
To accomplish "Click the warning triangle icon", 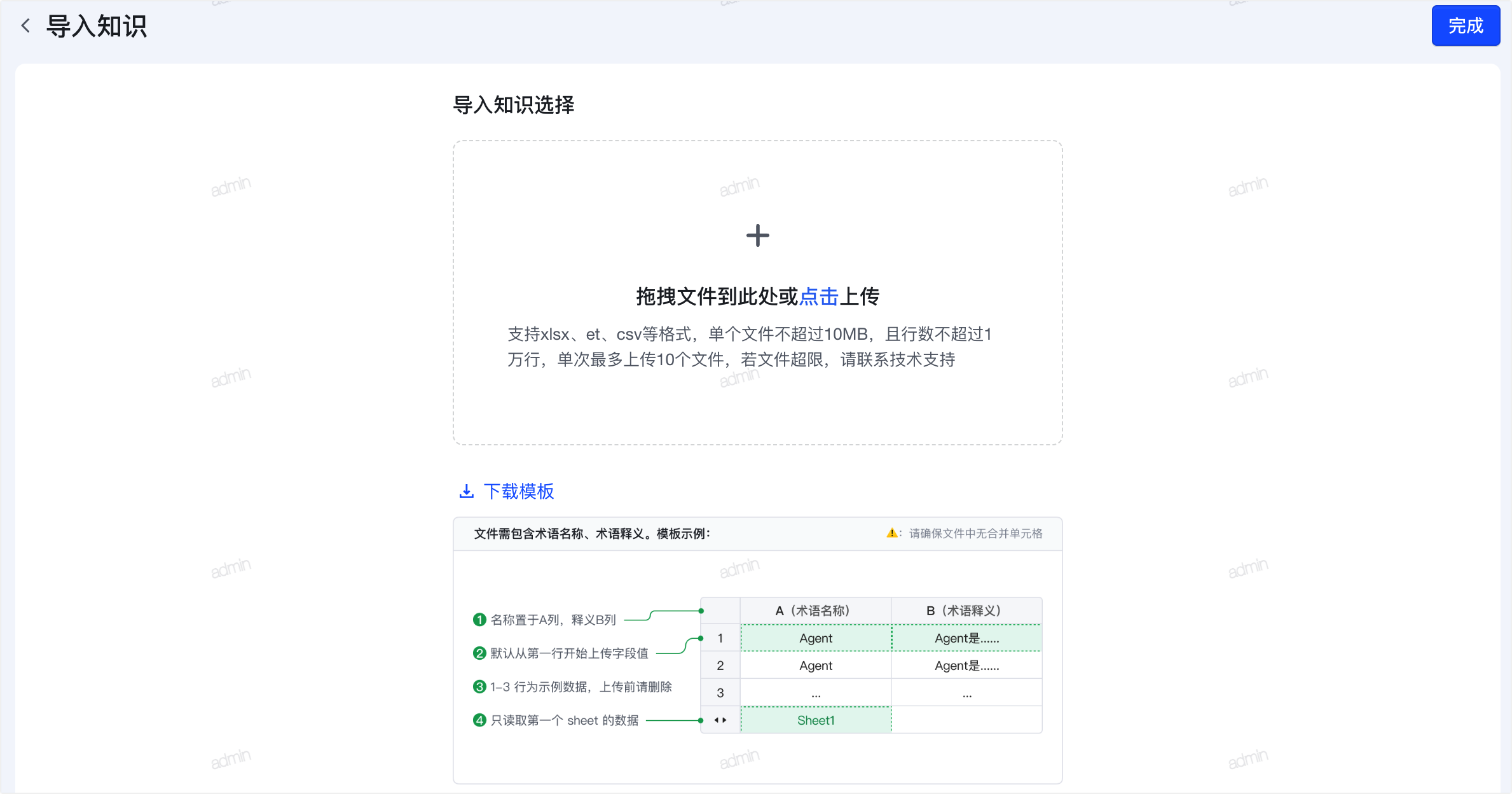I will pos(892,533).
